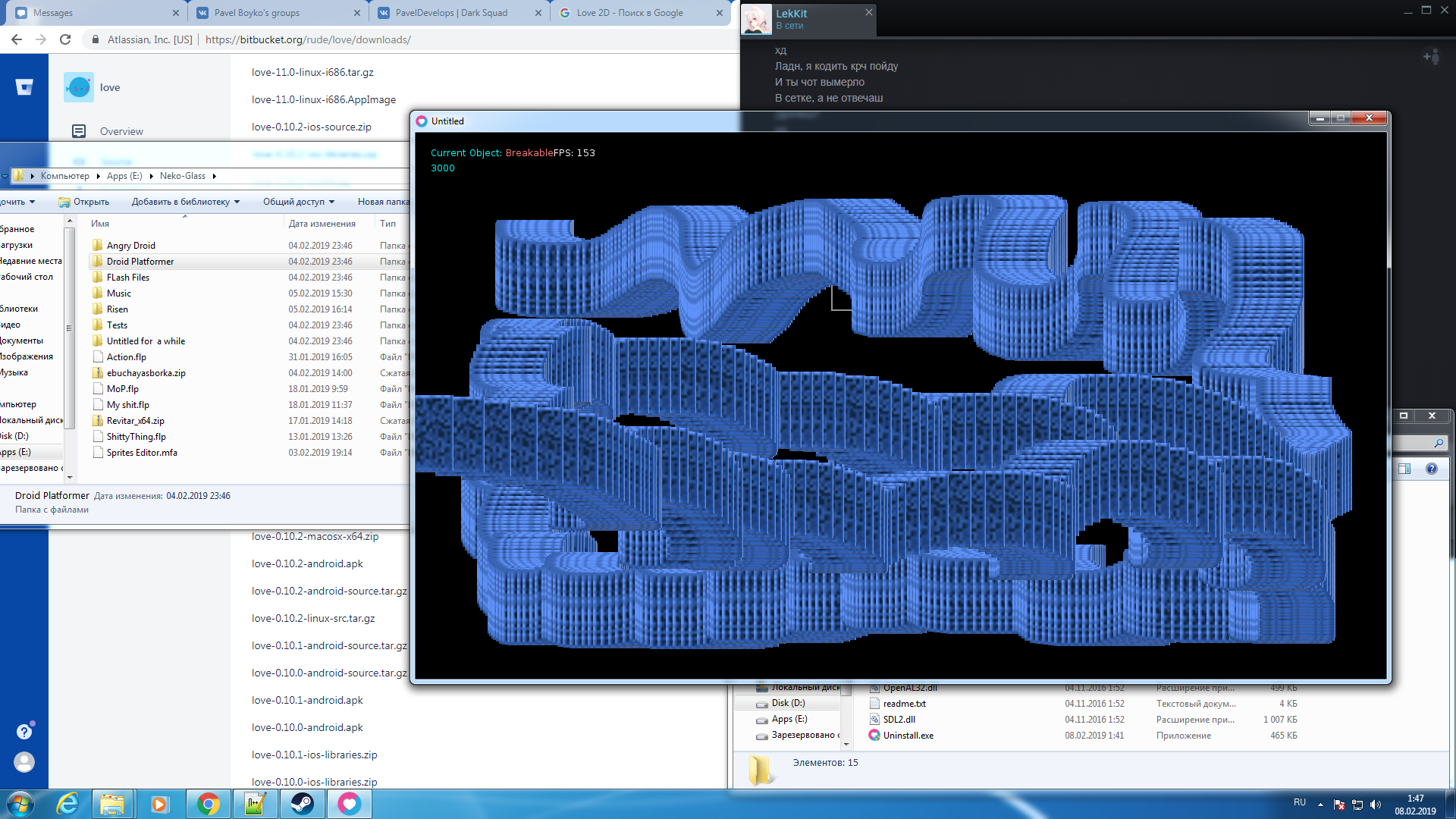Select ebuchayasborka.zip file
The width and height of the screenshot is (1456, 819).
coord(146,373)
